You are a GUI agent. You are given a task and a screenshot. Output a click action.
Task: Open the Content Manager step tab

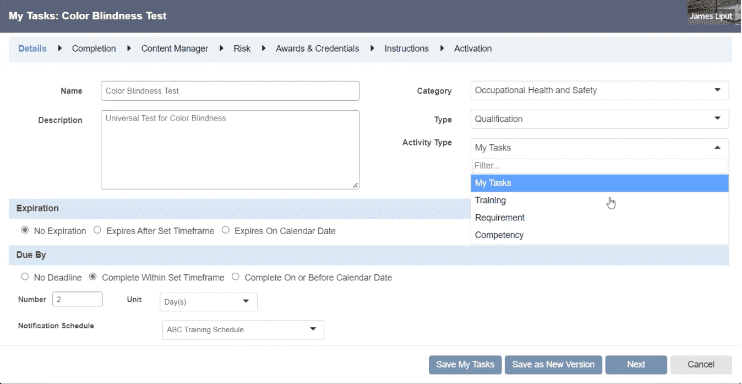click(x=175, y=48)
